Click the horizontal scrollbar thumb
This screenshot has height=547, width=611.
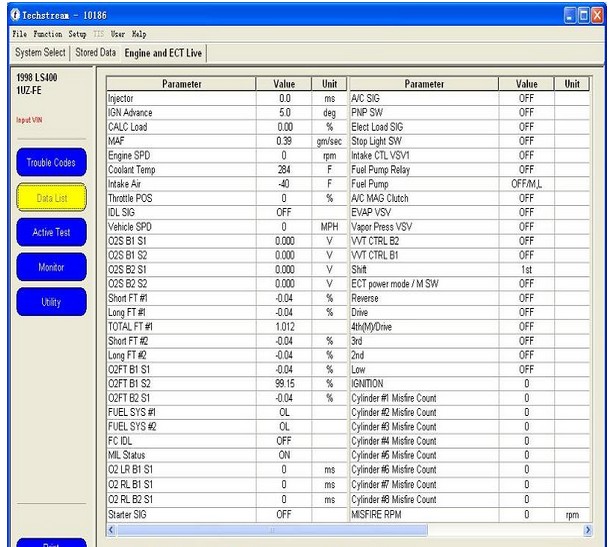tap(272, 530)
